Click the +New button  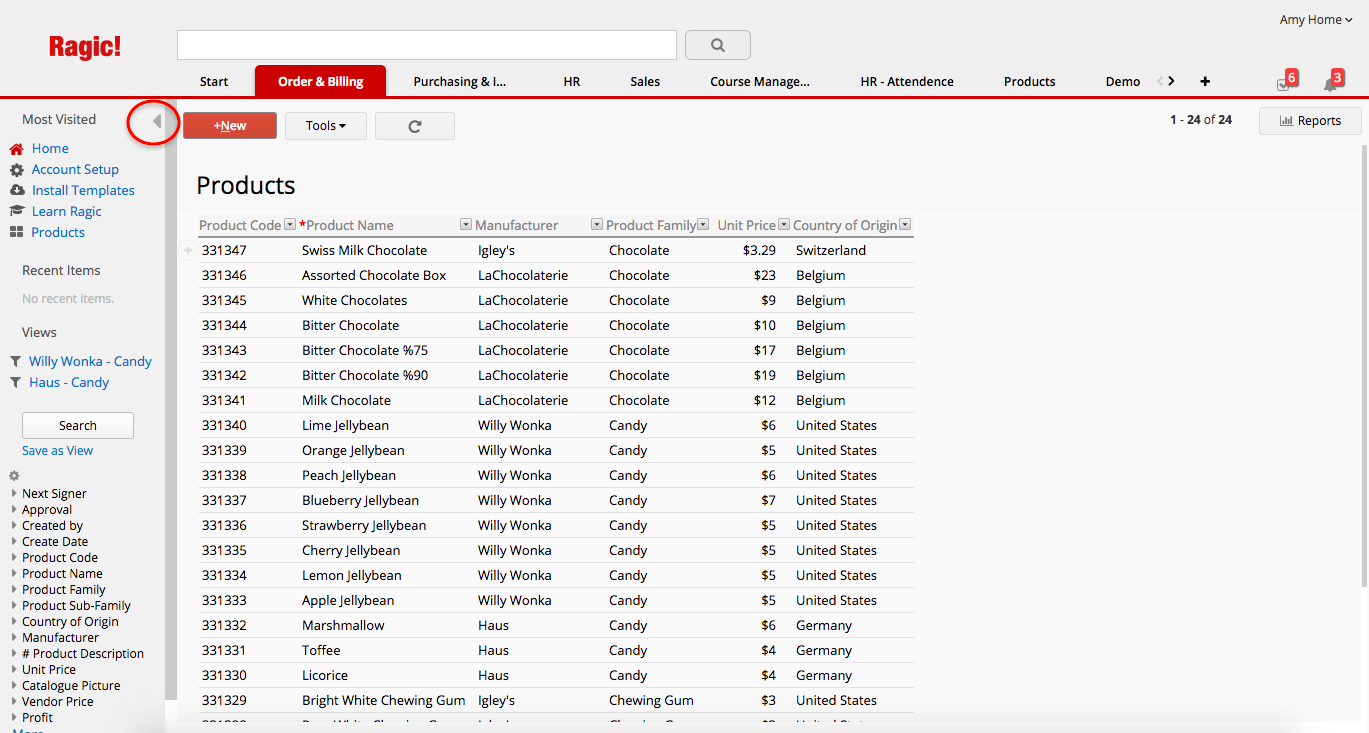click(229, 125)
